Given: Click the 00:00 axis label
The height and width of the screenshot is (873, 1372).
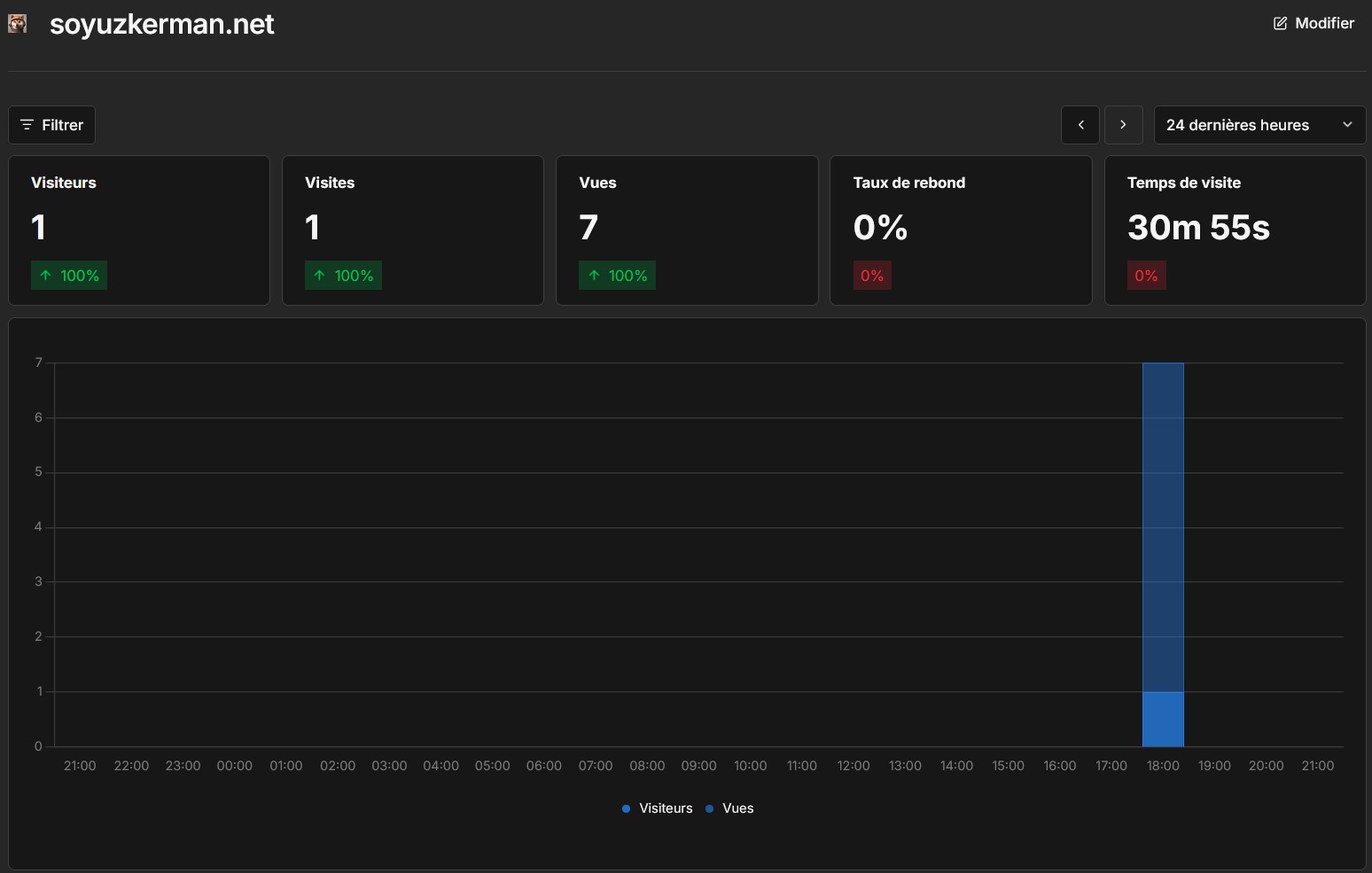Looking at the screenshot, I should pyautogui.click(x=234, y=766).
